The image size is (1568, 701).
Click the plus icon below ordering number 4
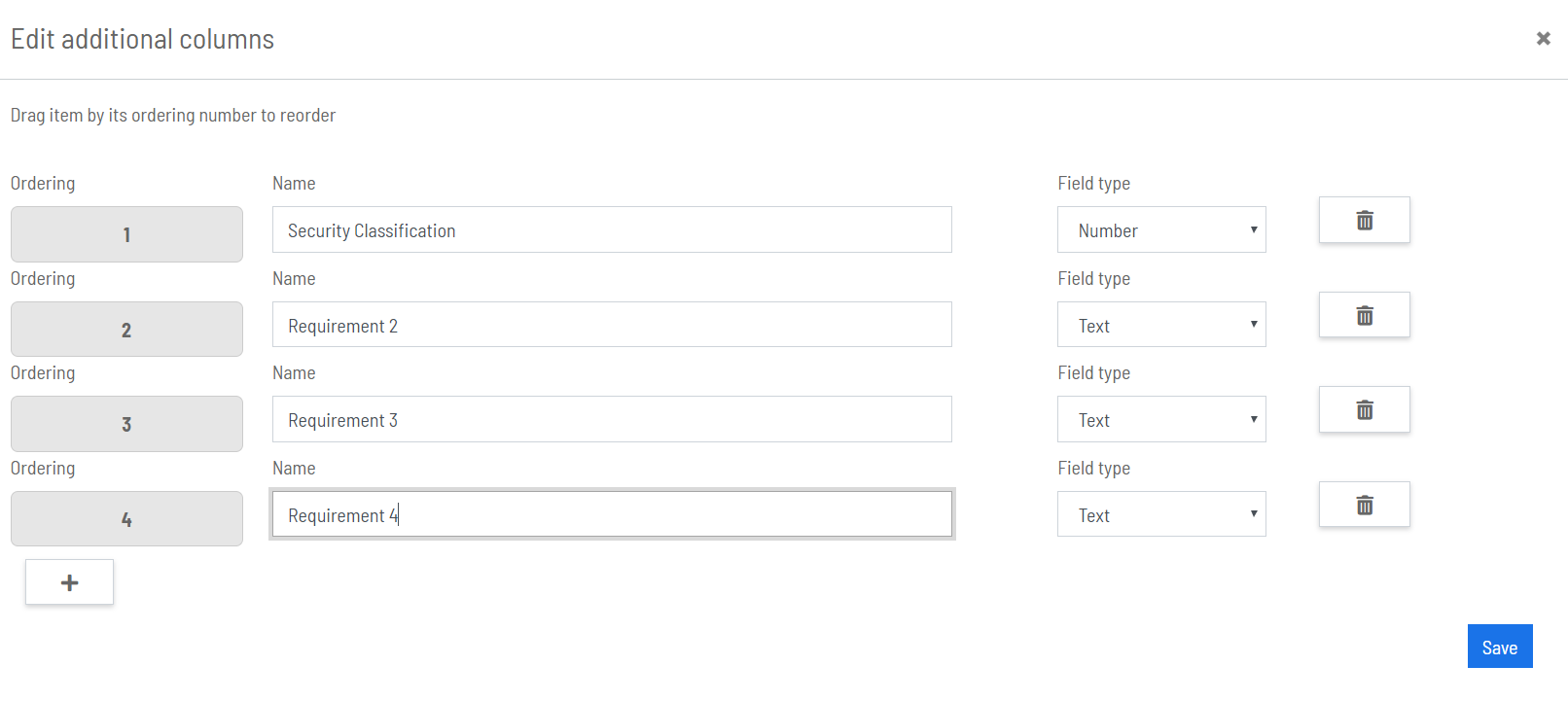69,581
